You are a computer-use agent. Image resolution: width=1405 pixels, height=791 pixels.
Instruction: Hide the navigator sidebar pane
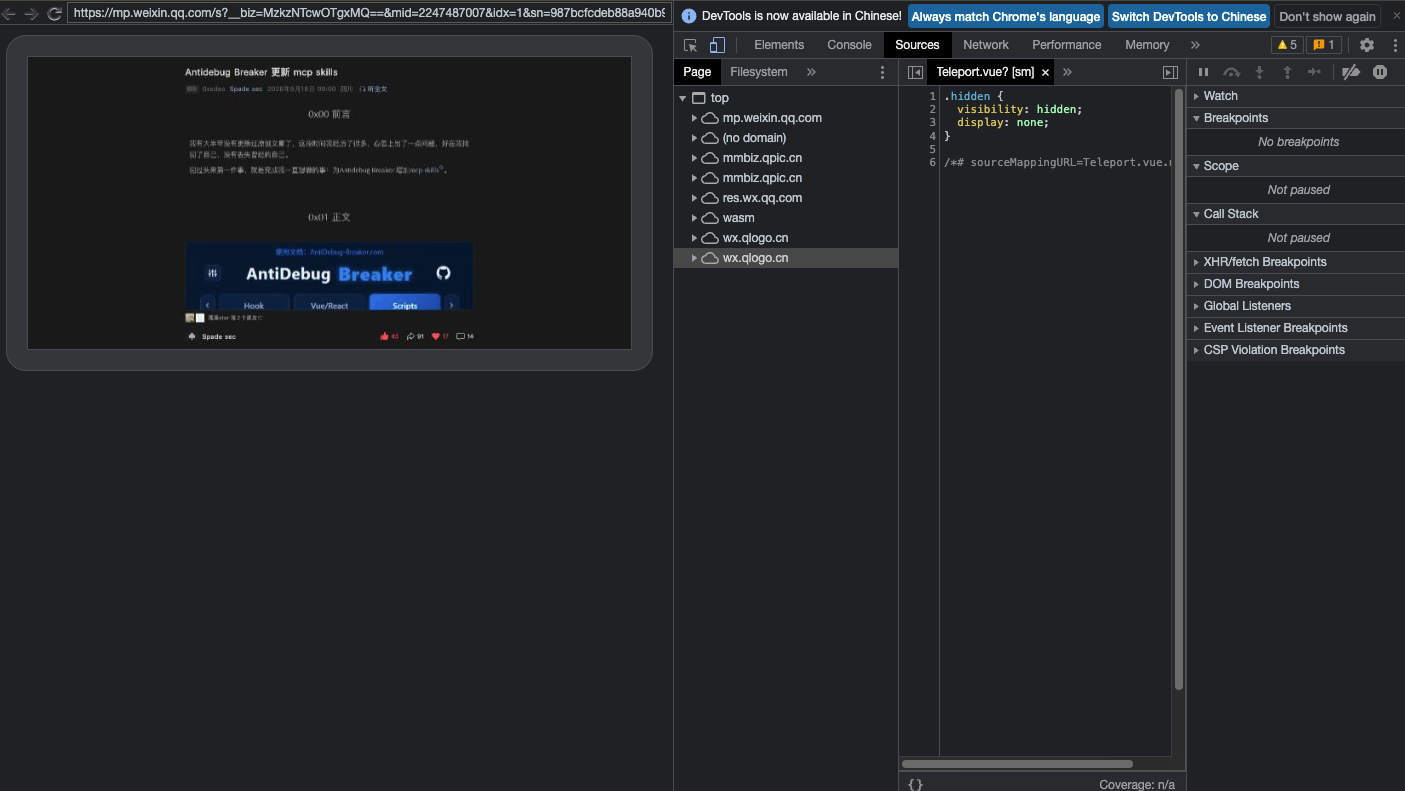(915, 72)
